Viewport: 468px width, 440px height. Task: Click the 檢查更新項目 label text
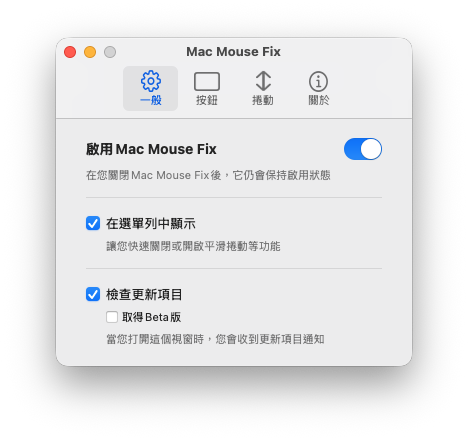pyautogui.click(x=144, y=295)
